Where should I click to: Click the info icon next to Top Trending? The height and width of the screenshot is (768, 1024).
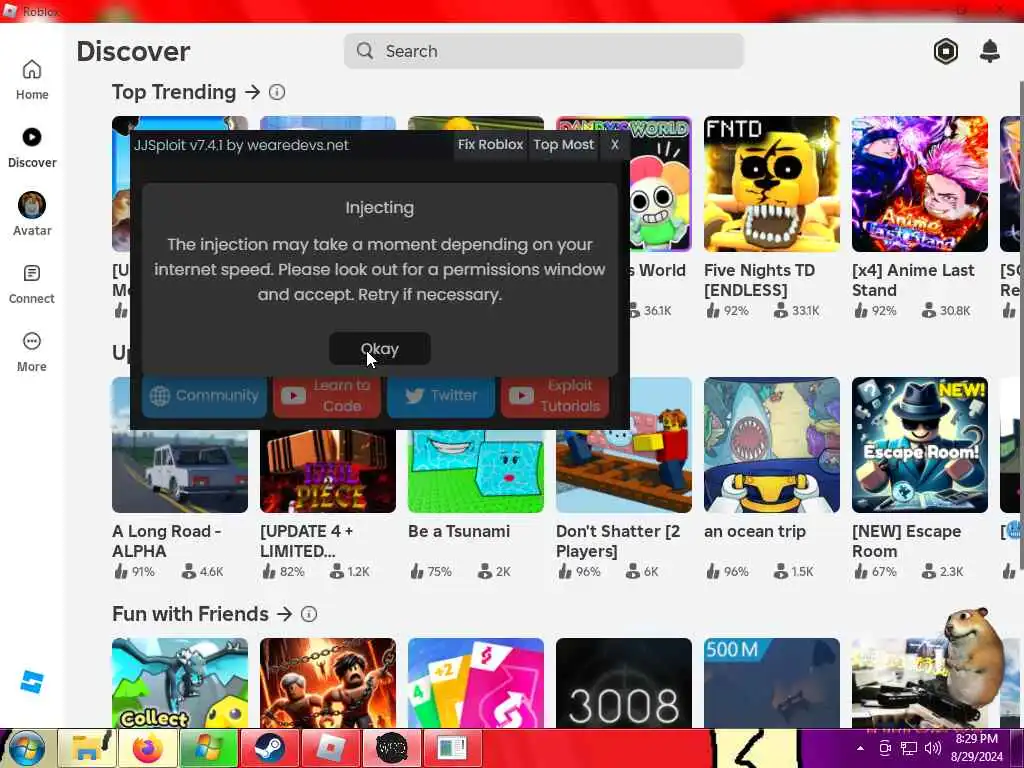coord(277,92)
